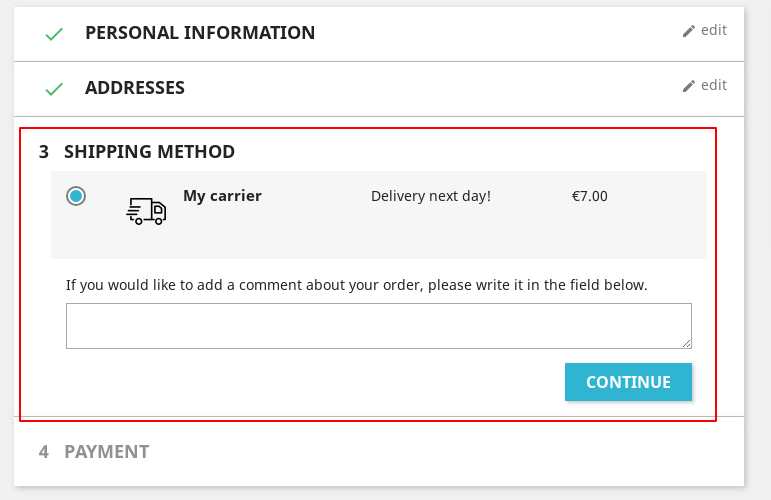This screenshot has width=771, height=500.
Task: Click the step number 4 label
Action: (44, 452)
